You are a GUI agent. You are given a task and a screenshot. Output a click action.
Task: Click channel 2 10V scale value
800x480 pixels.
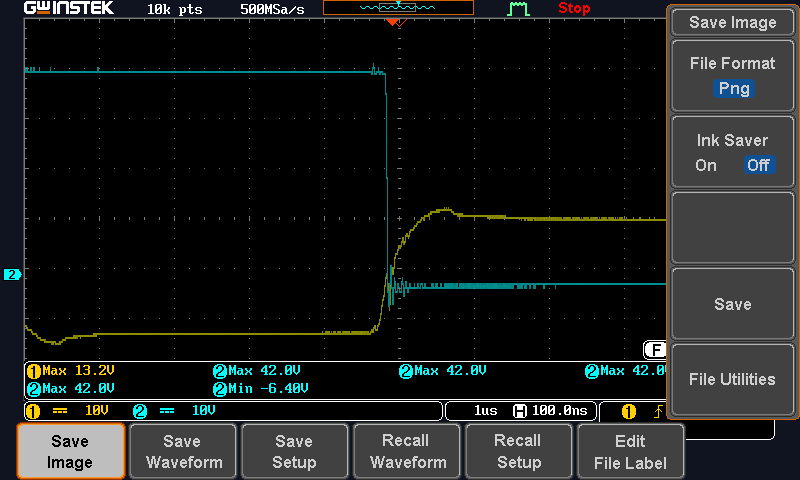point(204,411)
